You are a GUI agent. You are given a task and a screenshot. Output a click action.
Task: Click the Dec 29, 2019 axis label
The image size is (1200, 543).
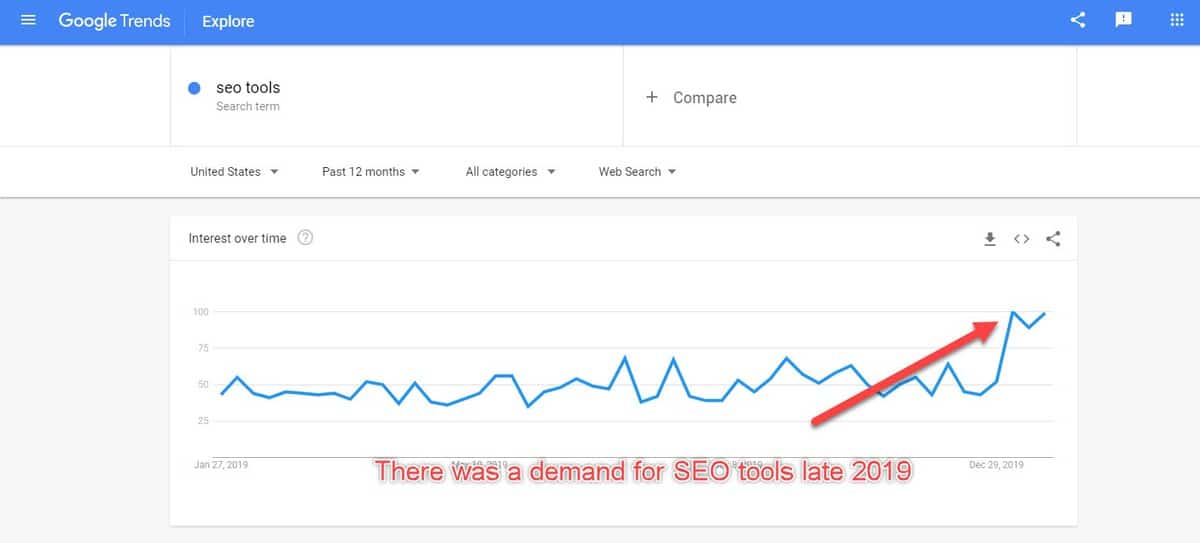(997, 465)
